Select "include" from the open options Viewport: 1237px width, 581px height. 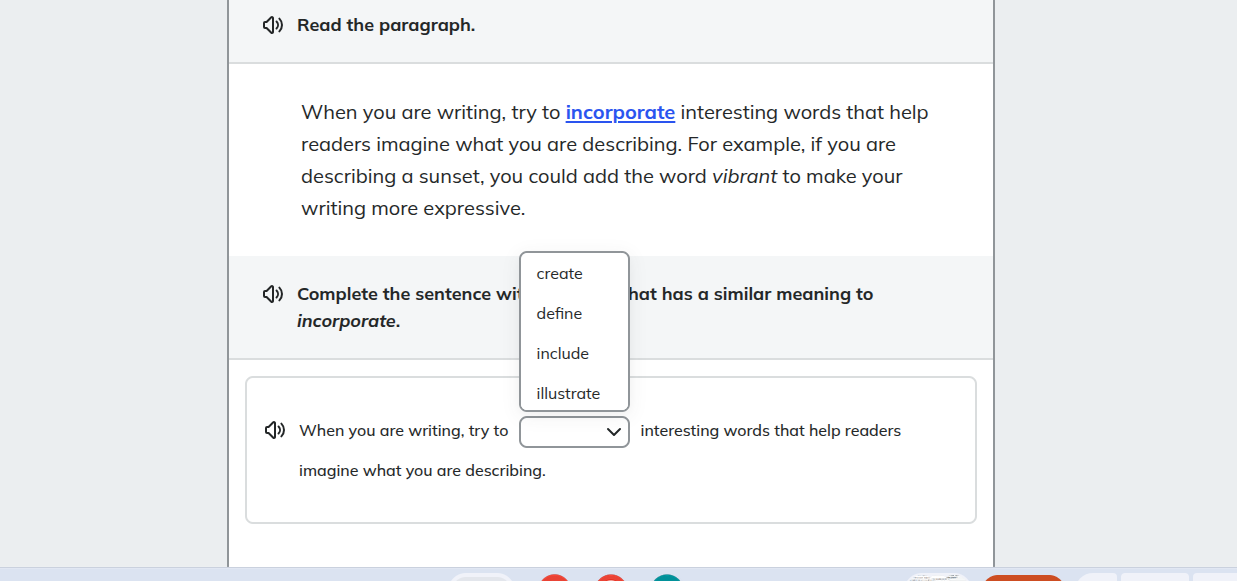tap(562, 353)
